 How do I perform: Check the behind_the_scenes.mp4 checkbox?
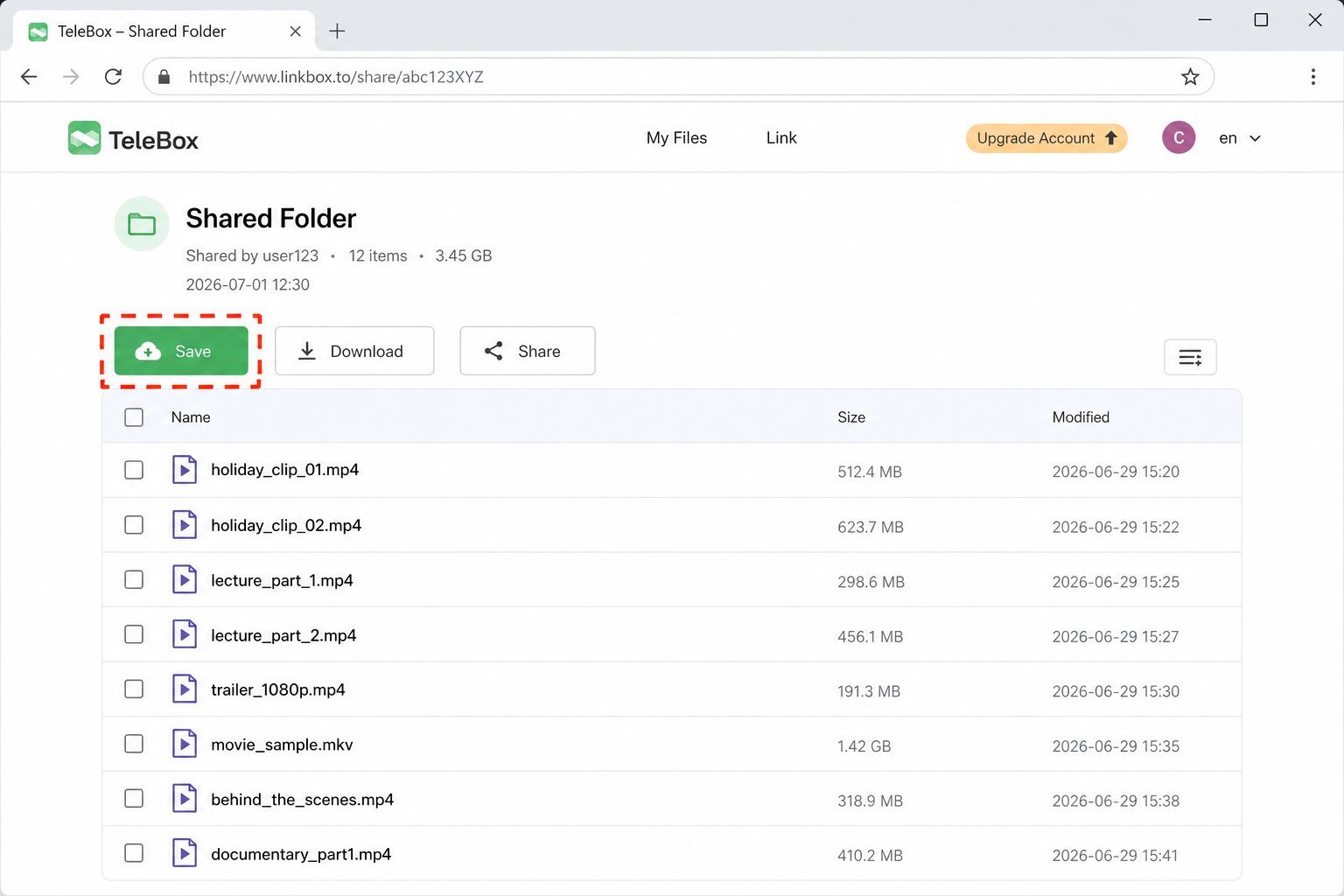[x=134, y=799]
